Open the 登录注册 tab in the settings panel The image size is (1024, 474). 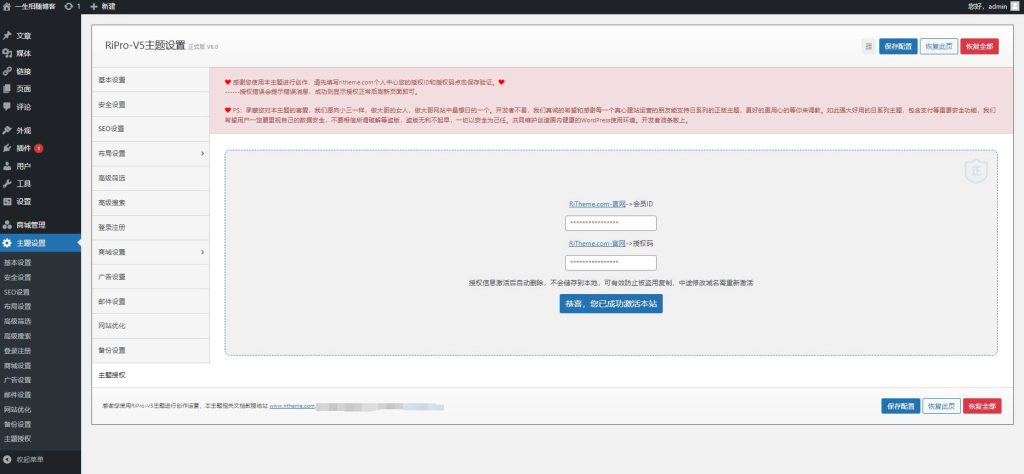[x=150, y=227]
